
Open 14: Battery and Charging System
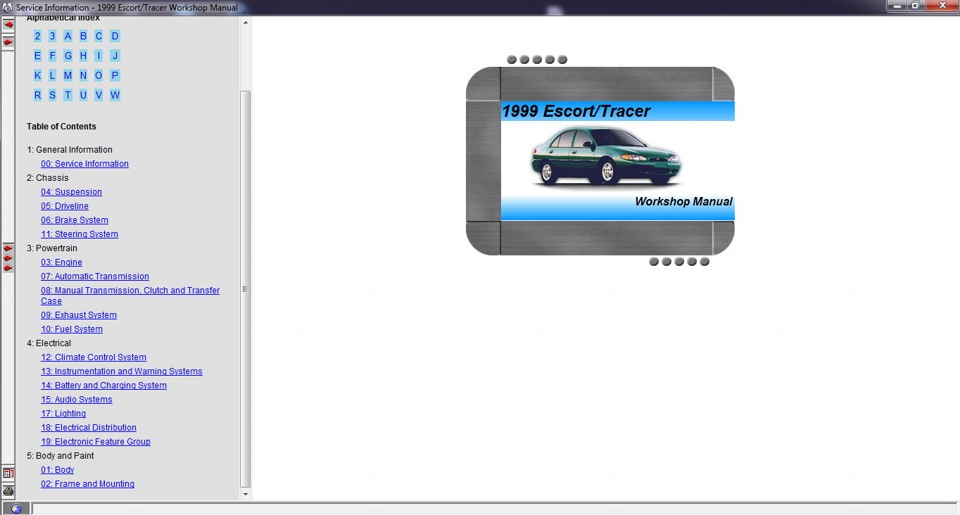103,385
